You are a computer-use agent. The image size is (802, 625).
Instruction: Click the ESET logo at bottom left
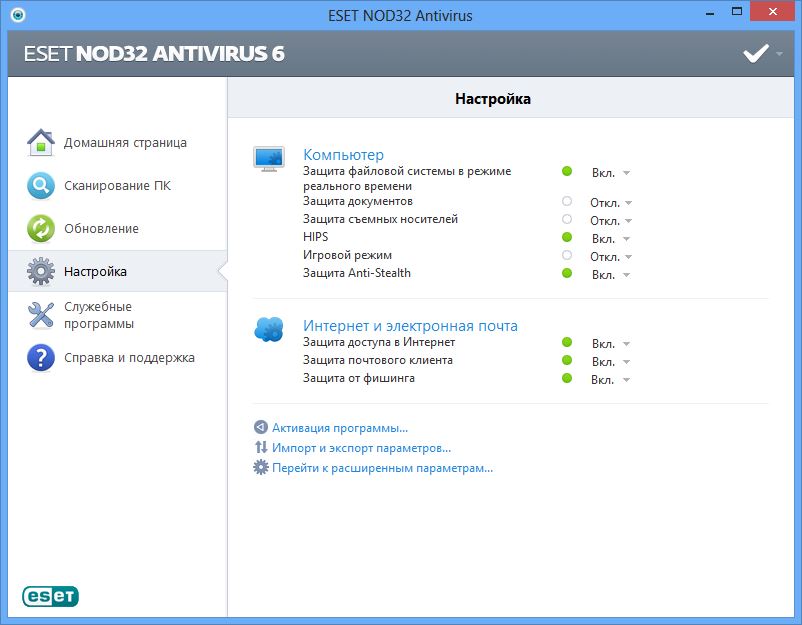point(50,596)
